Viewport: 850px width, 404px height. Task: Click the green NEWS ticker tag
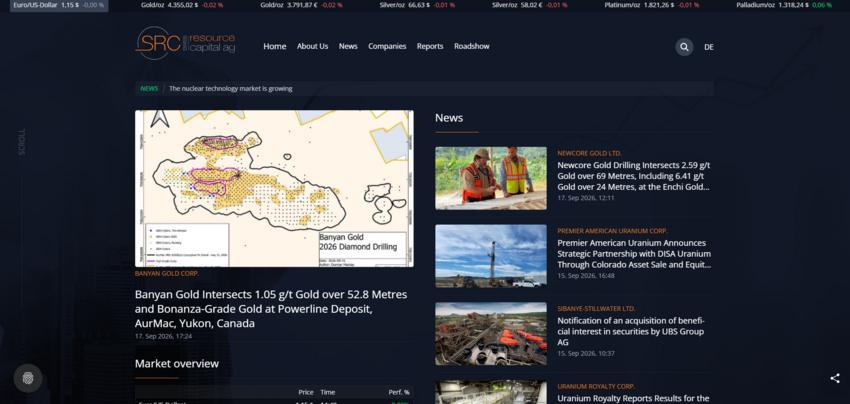click(149, 88)
